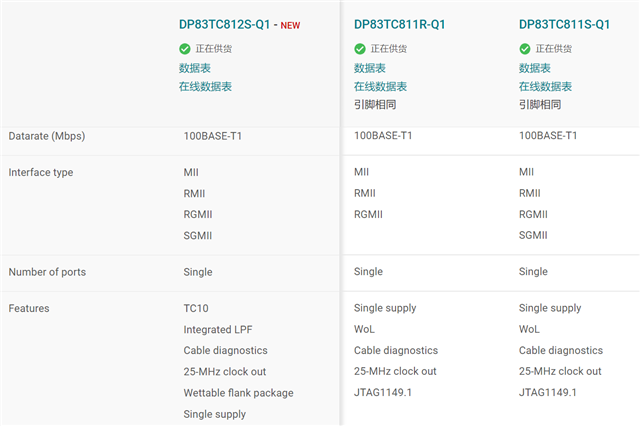Open 在线数据表 link for DP83TC811R-Q1
Screen dimensions: 640x426
coord(380,87)
